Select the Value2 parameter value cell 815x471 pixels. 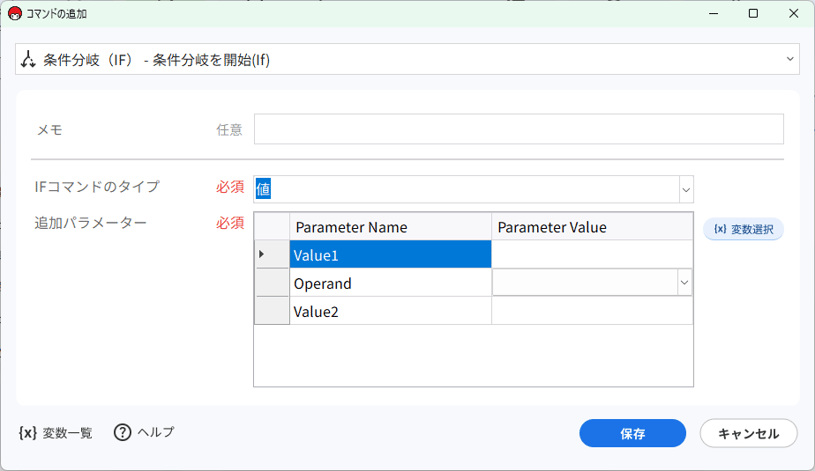tap(592, 311)
